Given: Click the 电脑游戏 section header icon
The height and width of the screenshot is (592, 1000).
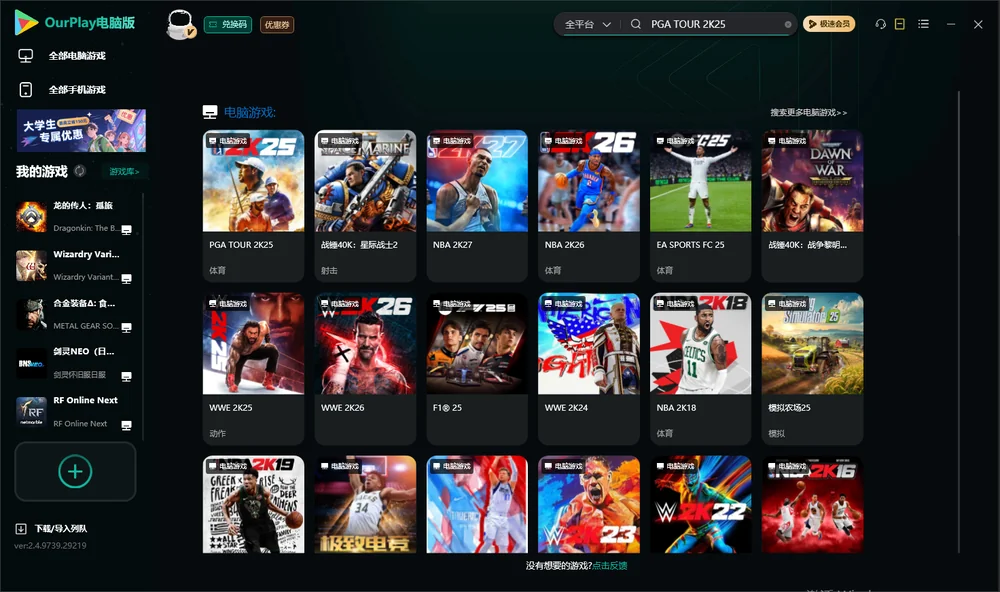Looking at the screenshot, I should coord(210,112).
